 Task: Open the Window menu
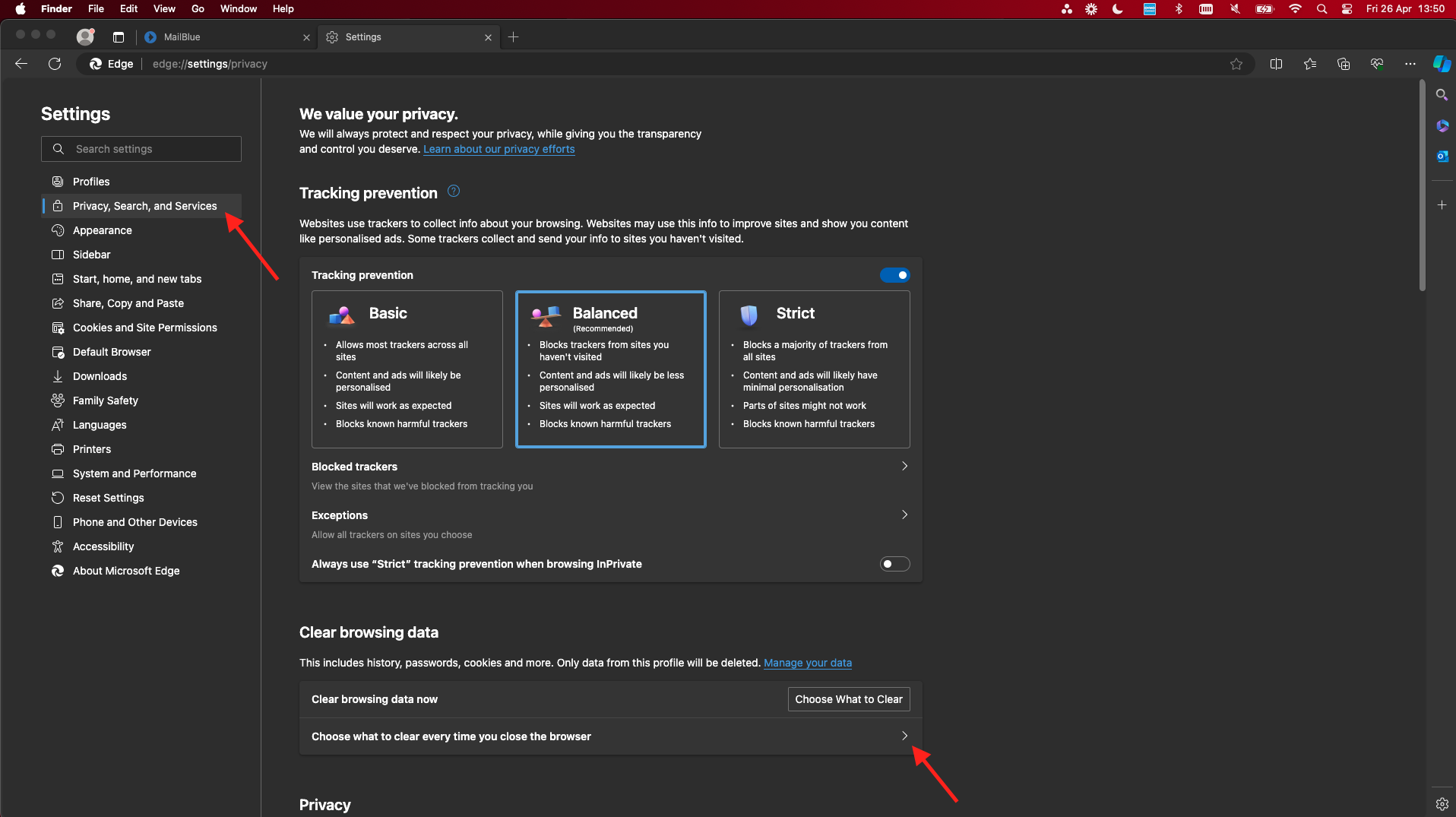239,9
